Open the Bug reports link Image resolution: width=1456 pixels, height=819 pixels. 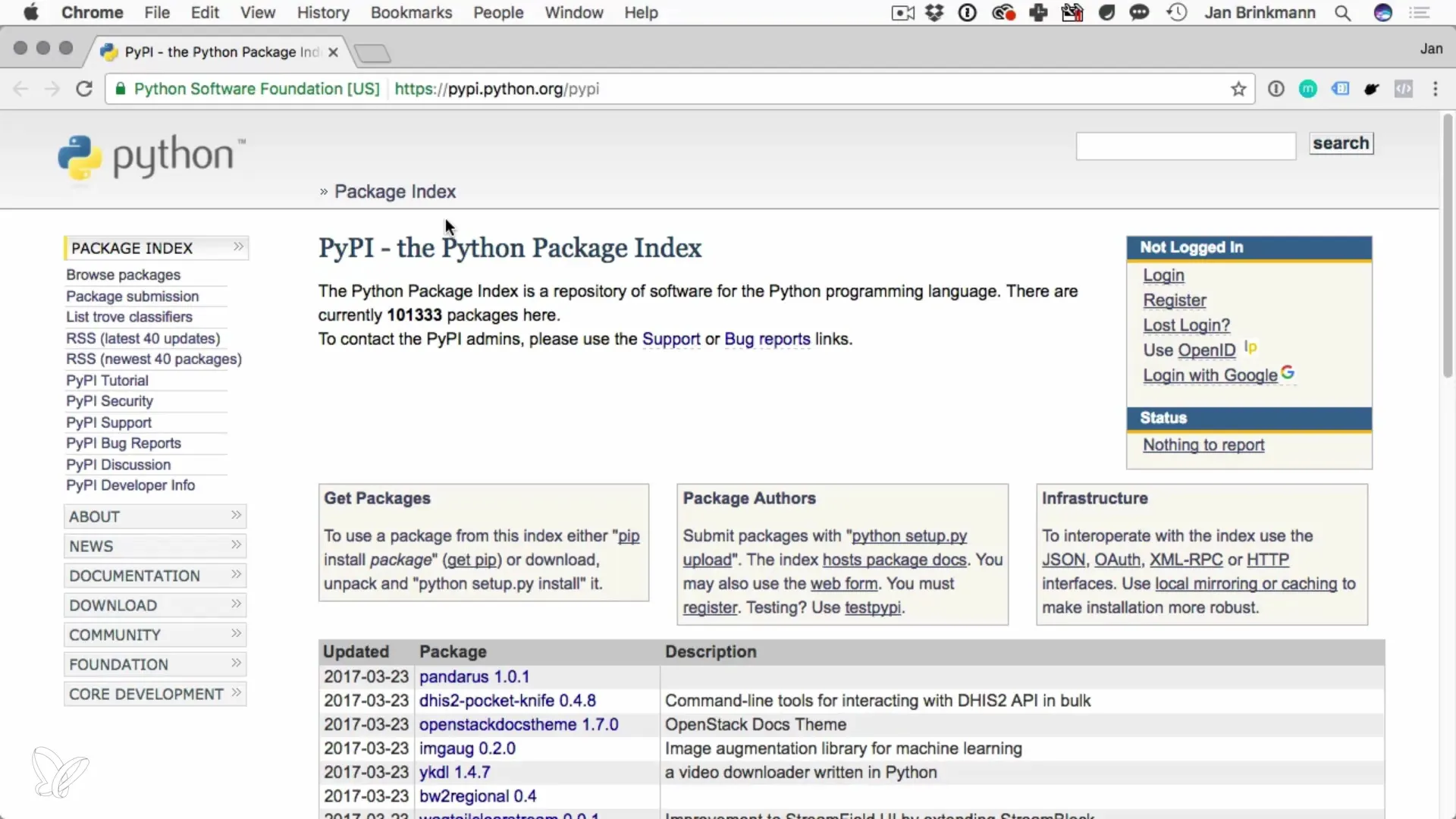pyautogui.click(x=767, y=339)
